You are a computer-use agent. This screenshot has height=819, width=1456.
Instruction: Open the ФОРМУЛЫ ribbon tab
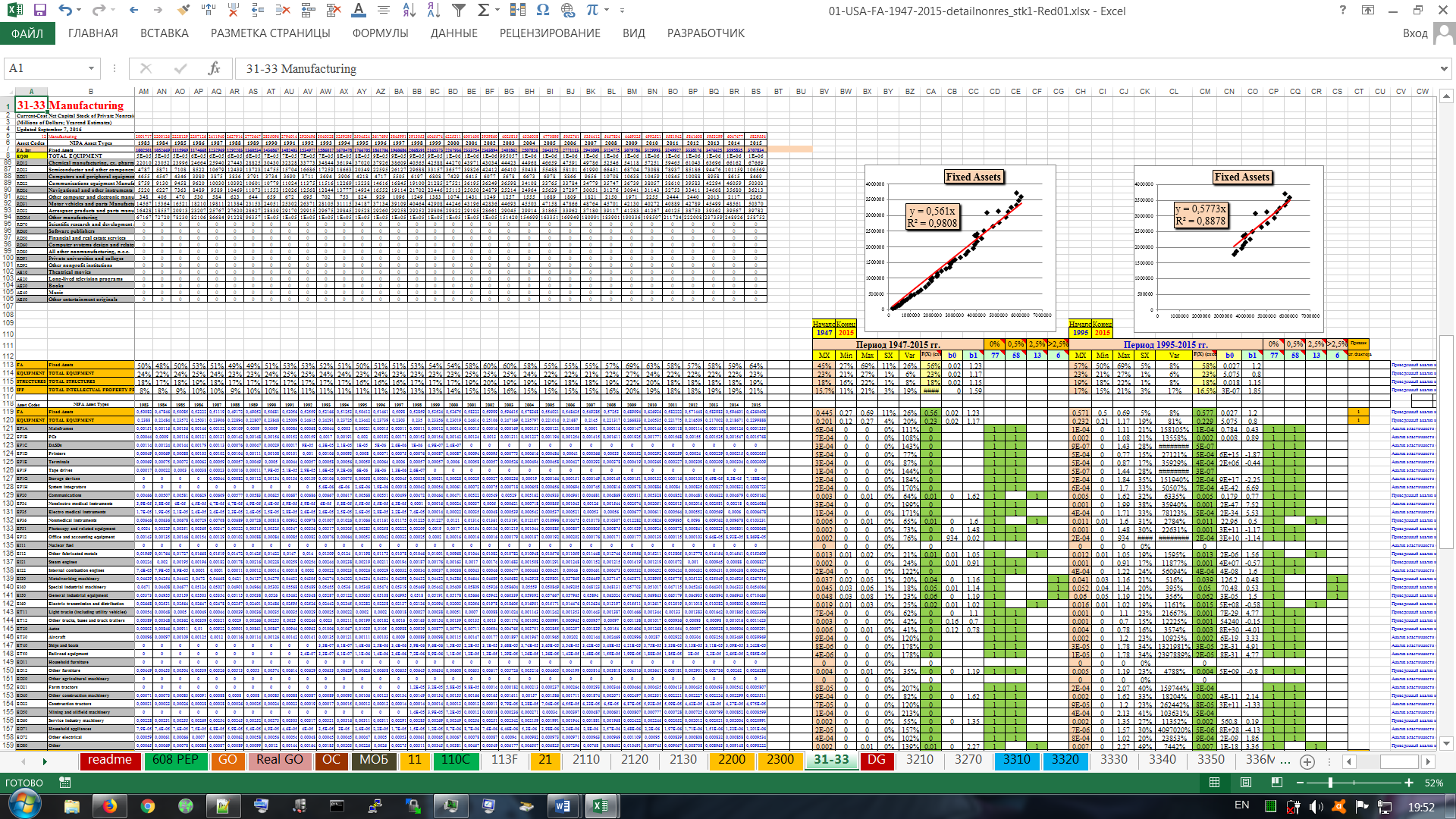380,33
